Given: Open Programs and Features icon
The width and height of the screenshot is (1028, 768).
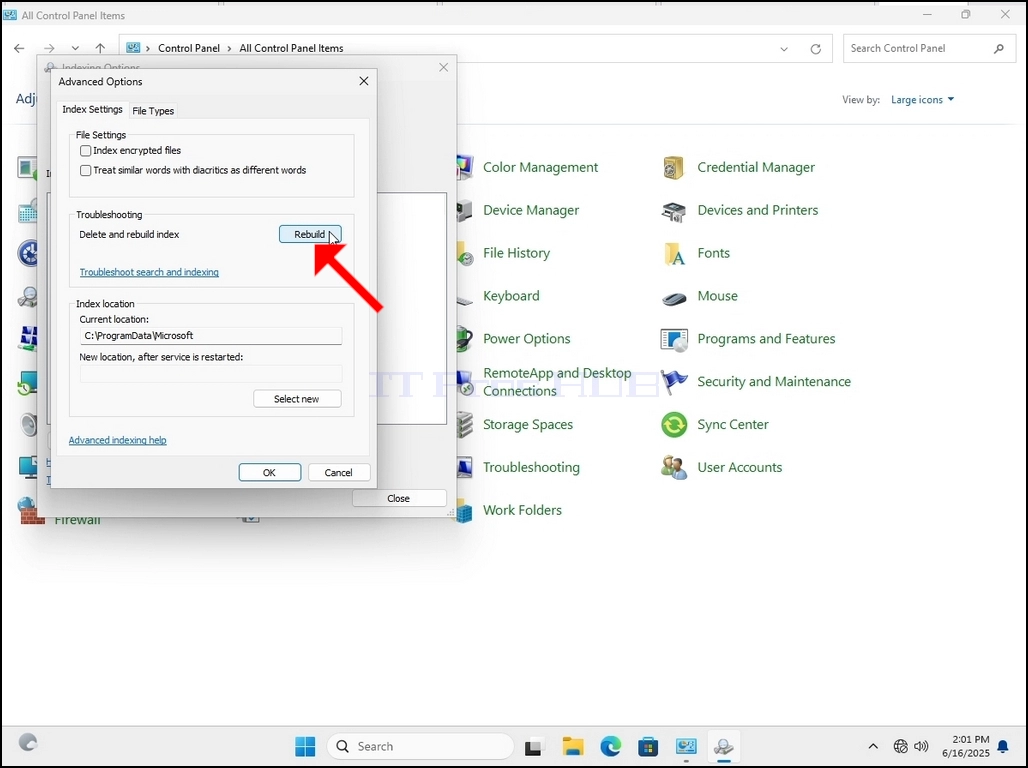Looking at the screenshot, I should click(673, 340).
